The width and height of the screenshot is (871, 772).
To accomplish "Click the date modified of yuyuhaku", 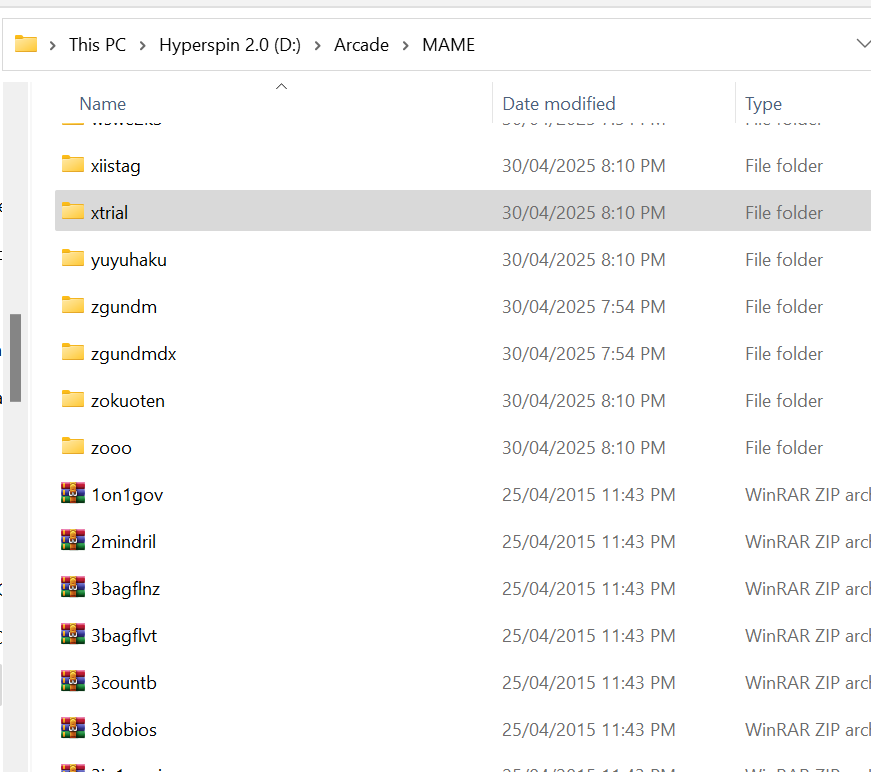I will 584,260.
